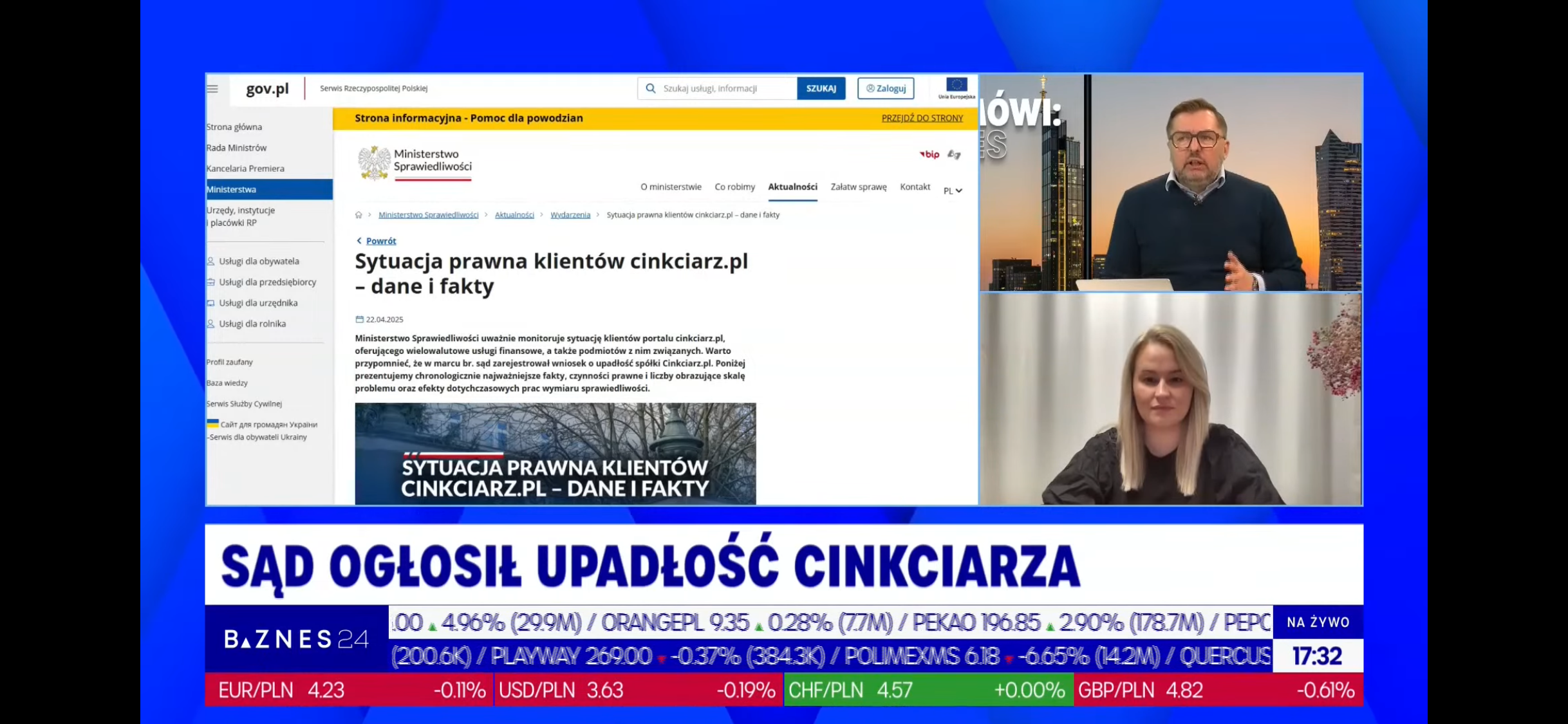Image resolution: width=1568 pixels, height=724 pixels.
Task: Click the male presenter's video feed
Action: coord(1171,183)
